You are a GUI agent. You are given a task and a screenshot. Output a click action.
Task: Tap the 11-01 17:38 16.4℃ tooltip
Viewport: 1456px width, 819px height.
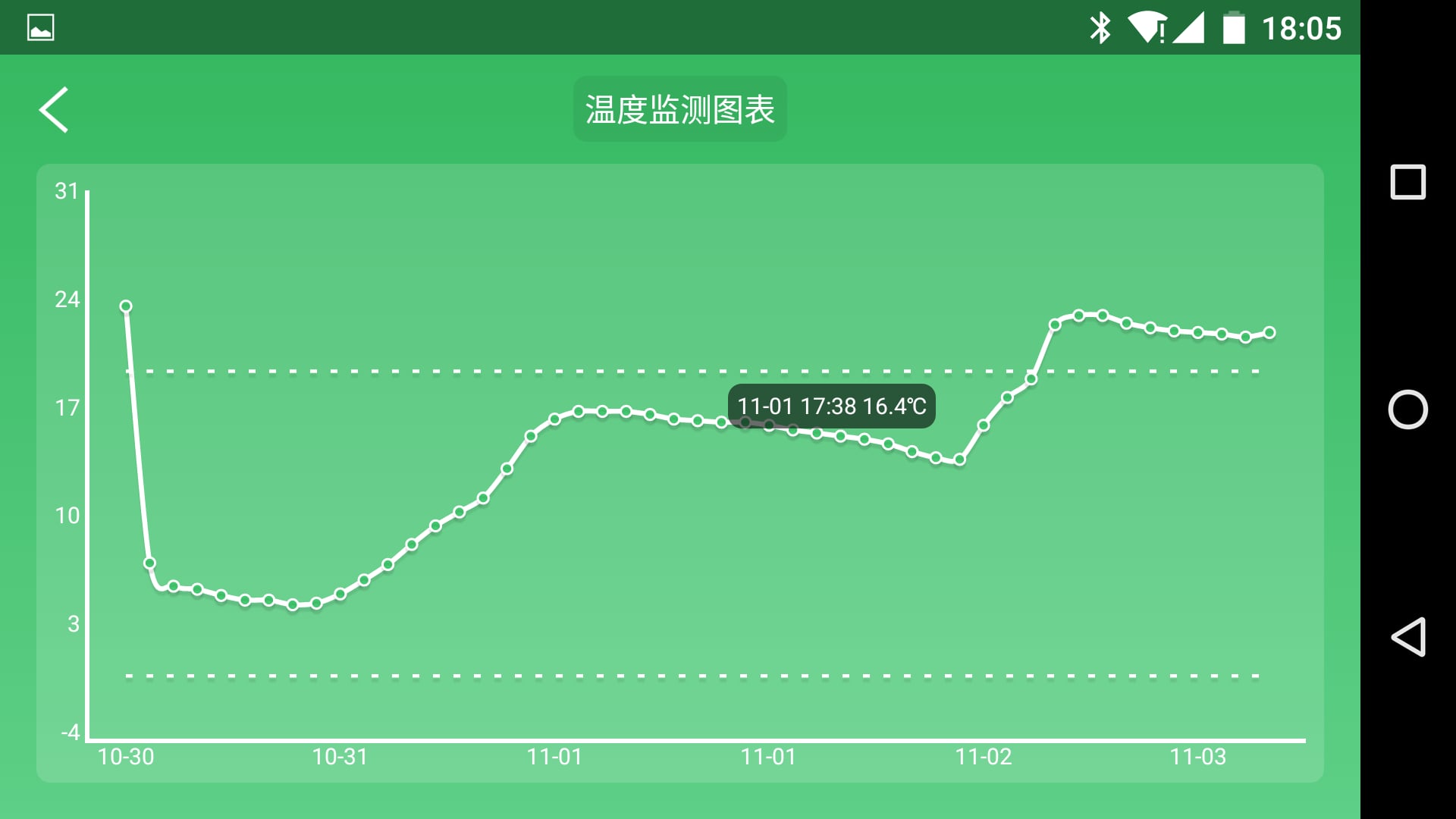(831, 406)
